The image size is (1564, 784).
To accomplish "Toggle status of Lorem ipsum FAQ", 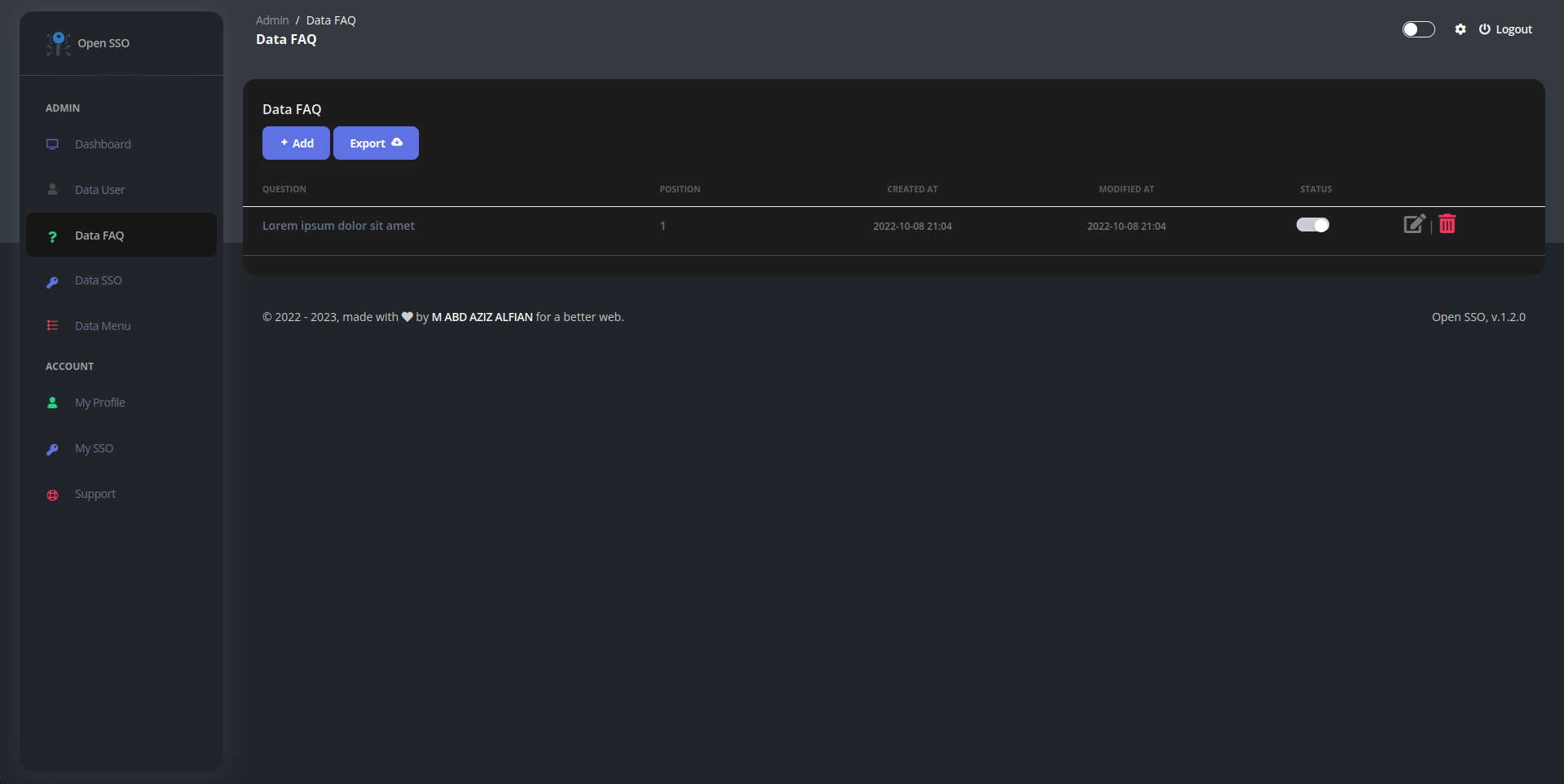I will (x=1313, y=225).
